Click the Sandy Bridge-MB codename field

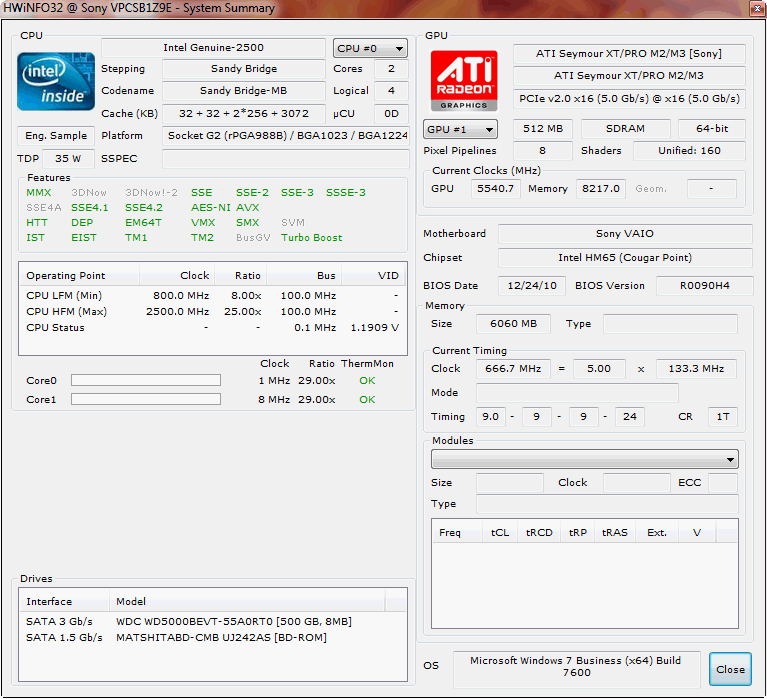pyautogui.click(x=244, y=90)
